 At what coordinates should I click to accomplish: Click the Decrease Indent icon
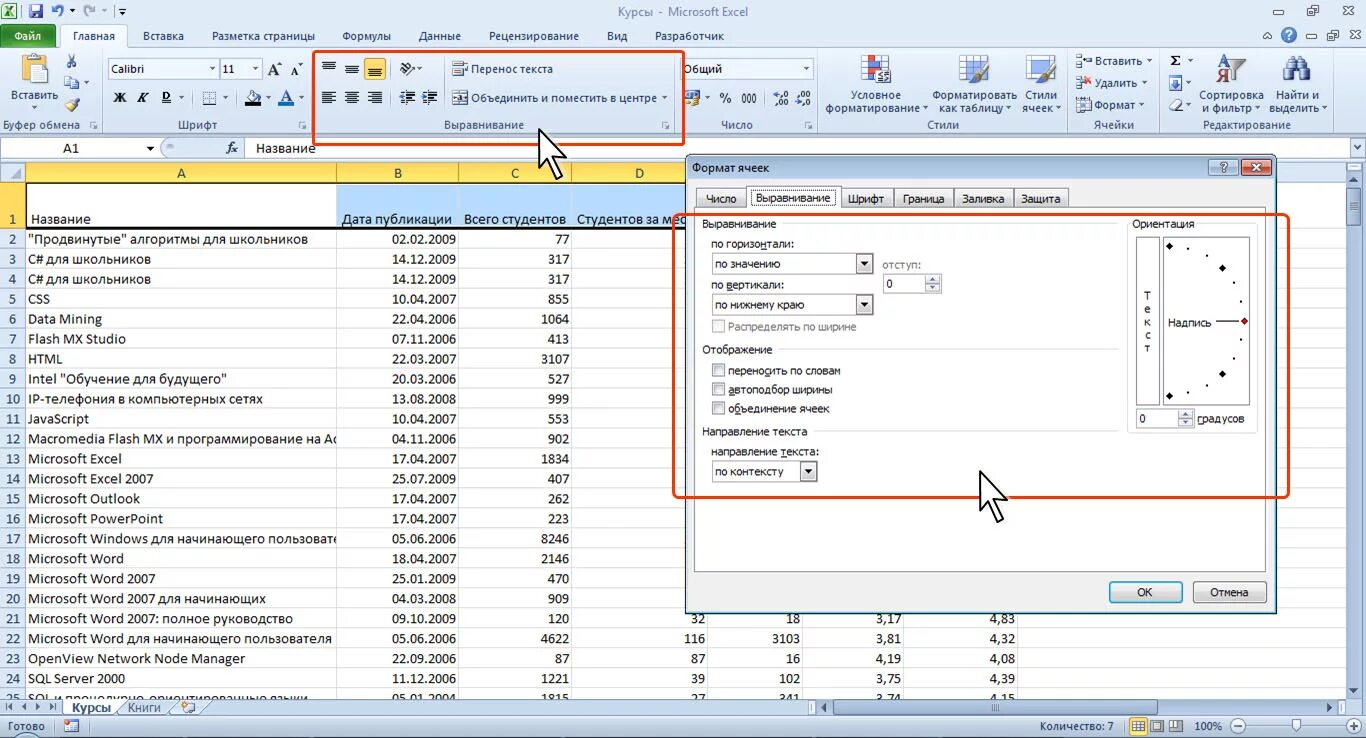pyautogui.click(x=407, y=98)
